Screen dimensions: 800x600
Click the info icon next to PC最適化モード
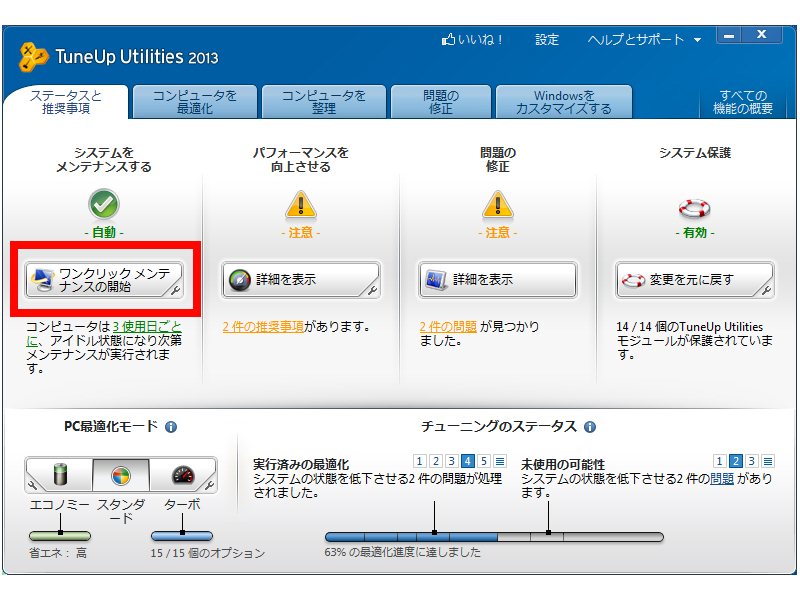pos(171,427)
